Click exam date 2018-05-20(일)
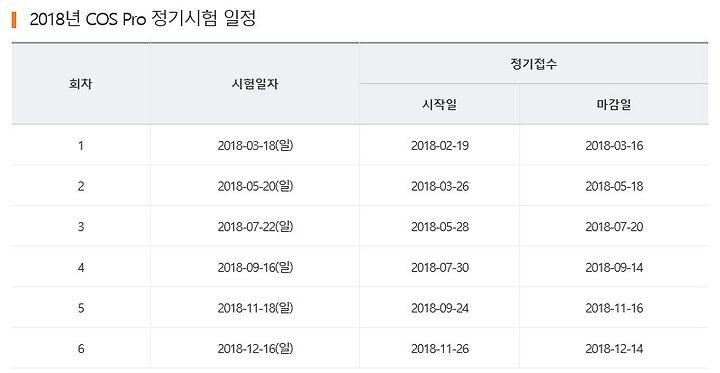This screenshot has width=720, height=373. tap(255, 186)
